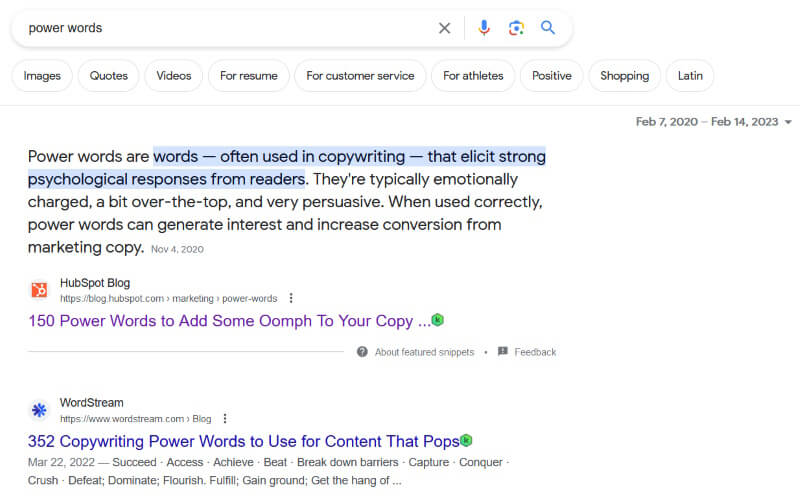Open '150 Power Words to Add Some Oomph' result
The image size is (800, 500).
coord(229,321)
